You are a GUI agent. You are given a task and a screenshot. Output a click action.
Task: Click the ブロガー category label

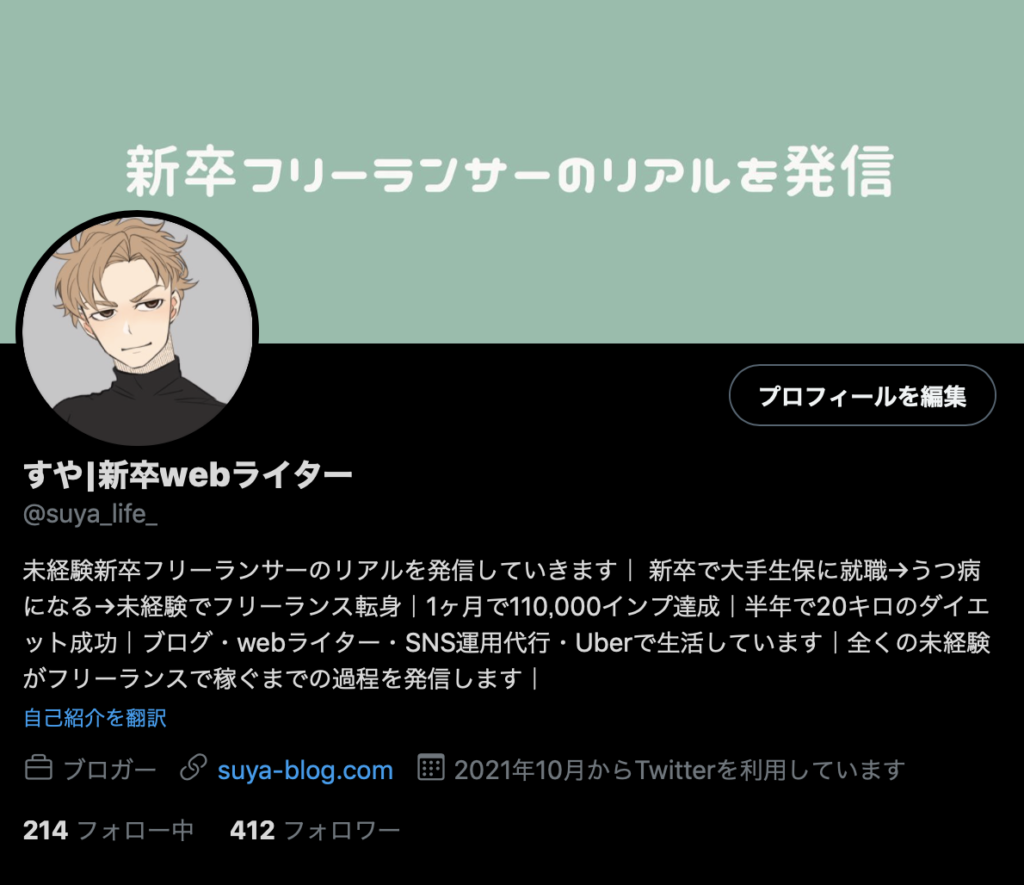click(x=110, y=770)
